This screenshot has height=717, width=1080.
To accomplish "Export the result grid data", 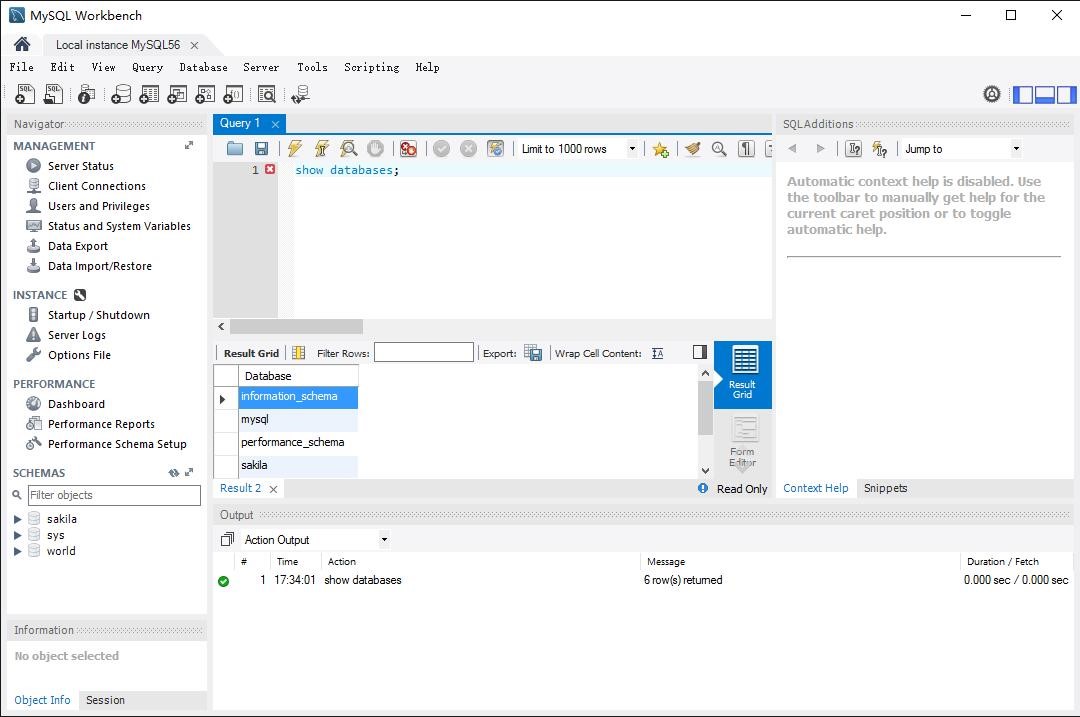I will [x=533, y=352].
